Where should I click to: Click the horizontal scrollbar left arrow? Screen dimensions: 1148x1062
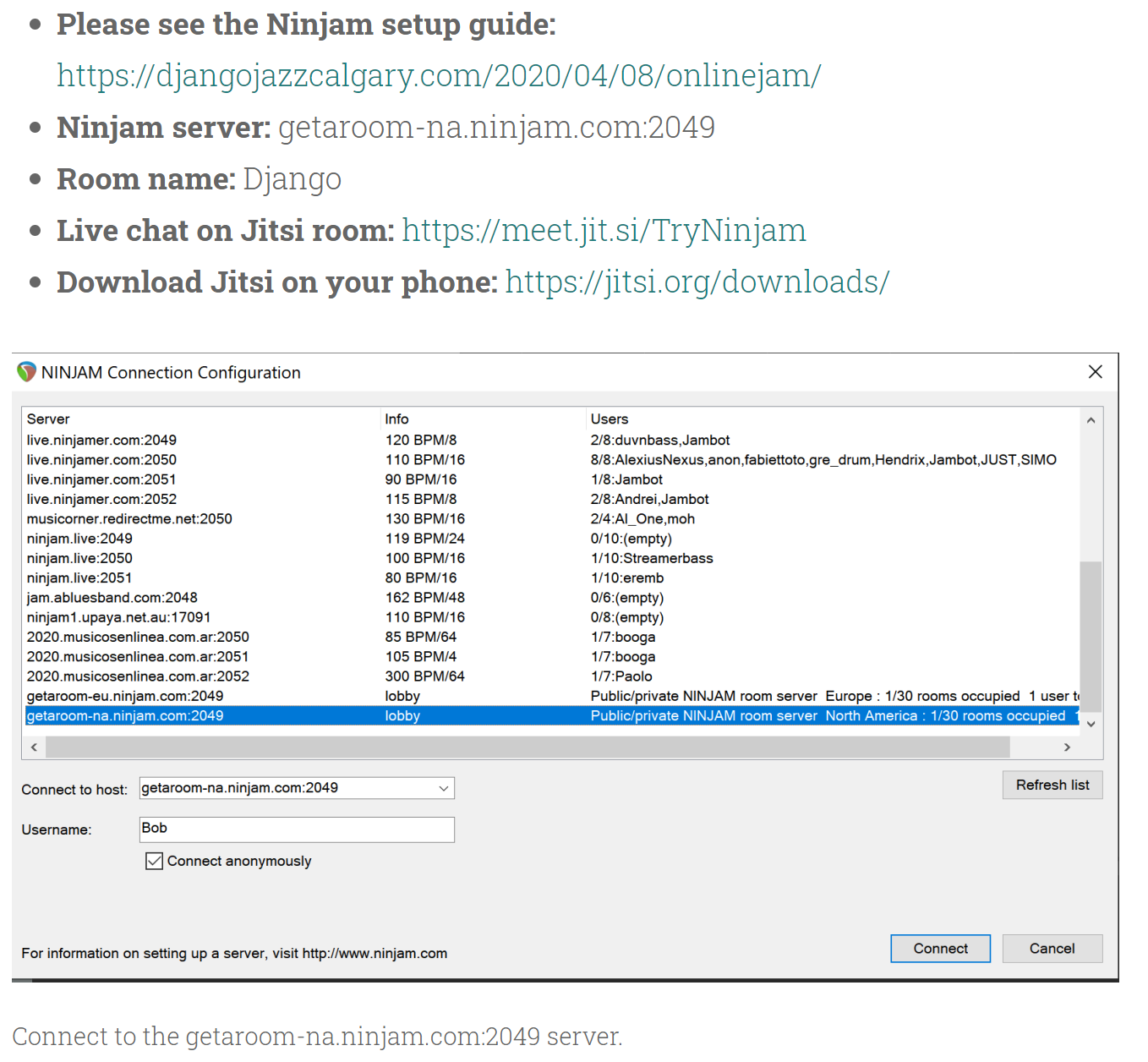point(34,747)
